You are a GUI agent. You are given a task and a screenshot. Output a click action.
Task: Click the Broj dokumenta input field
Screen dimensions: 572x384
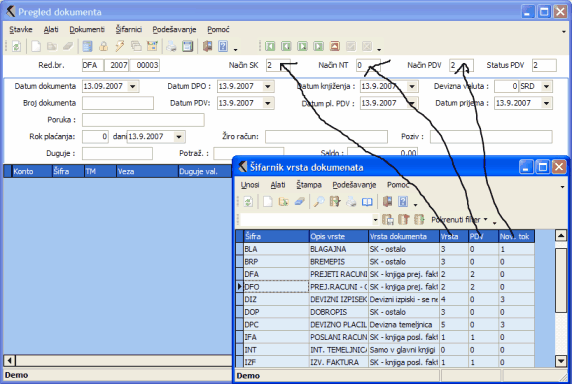[x=118, y=103]
